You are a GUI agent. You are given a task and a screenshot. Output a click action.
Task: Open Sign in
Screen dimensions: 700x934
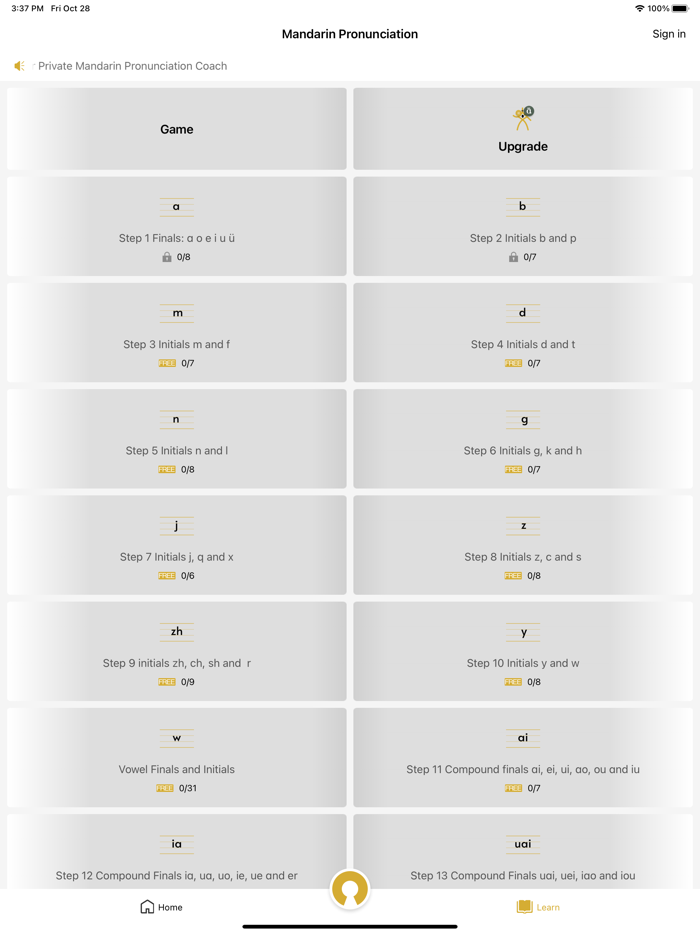[x=668, y=33]
